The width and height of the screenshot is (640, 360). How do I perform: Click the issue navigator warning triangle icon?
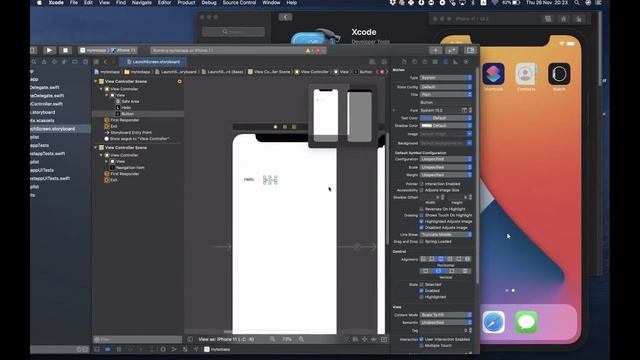(x=44, y=62)
